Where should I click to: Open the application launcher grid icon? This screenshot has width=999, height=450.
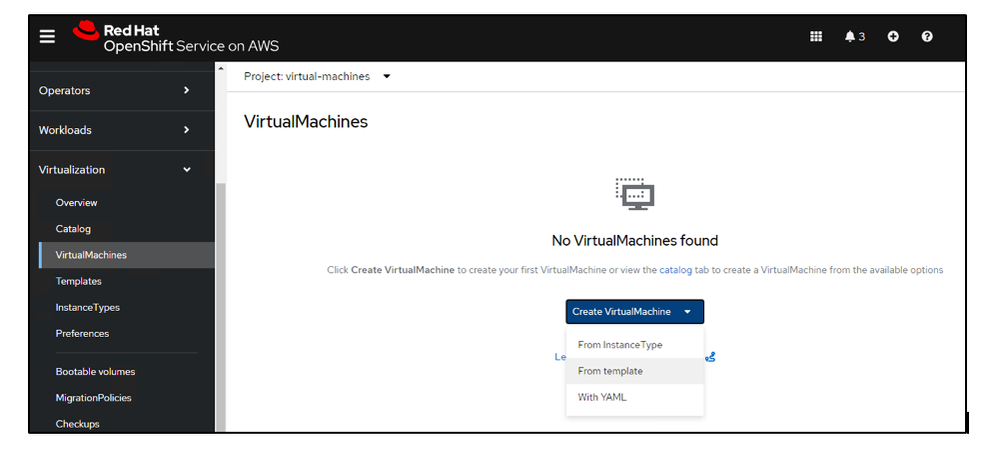click(x=816, y=37)
